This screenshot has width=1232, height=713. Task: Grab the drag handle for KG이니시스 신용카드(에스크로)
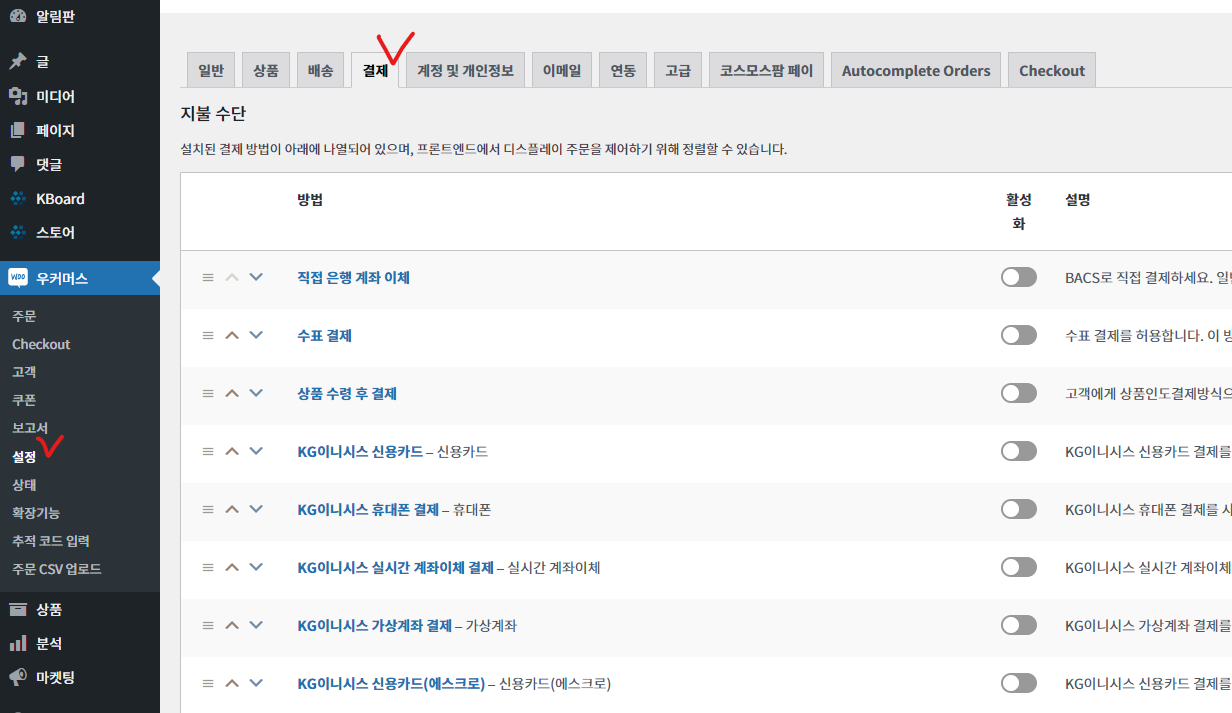tap(208, 683)
